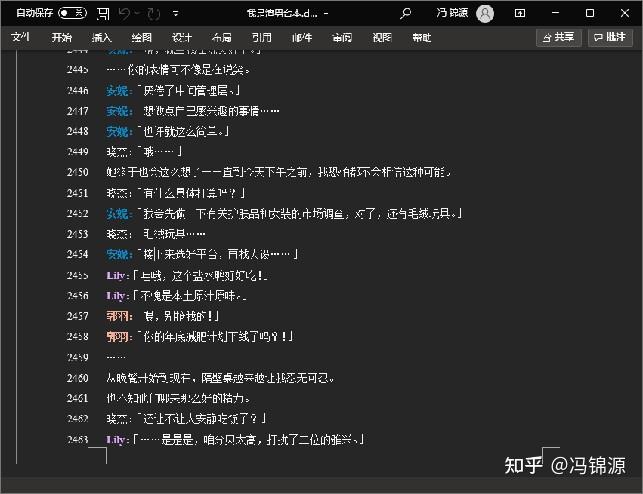Click the Redo icon
643x494 pixels.
(x=154, y=14)
